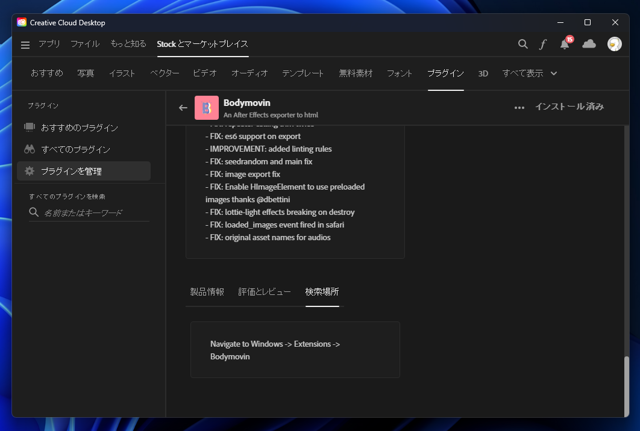Expand the すべて表示 dropdown

[529, 73]
